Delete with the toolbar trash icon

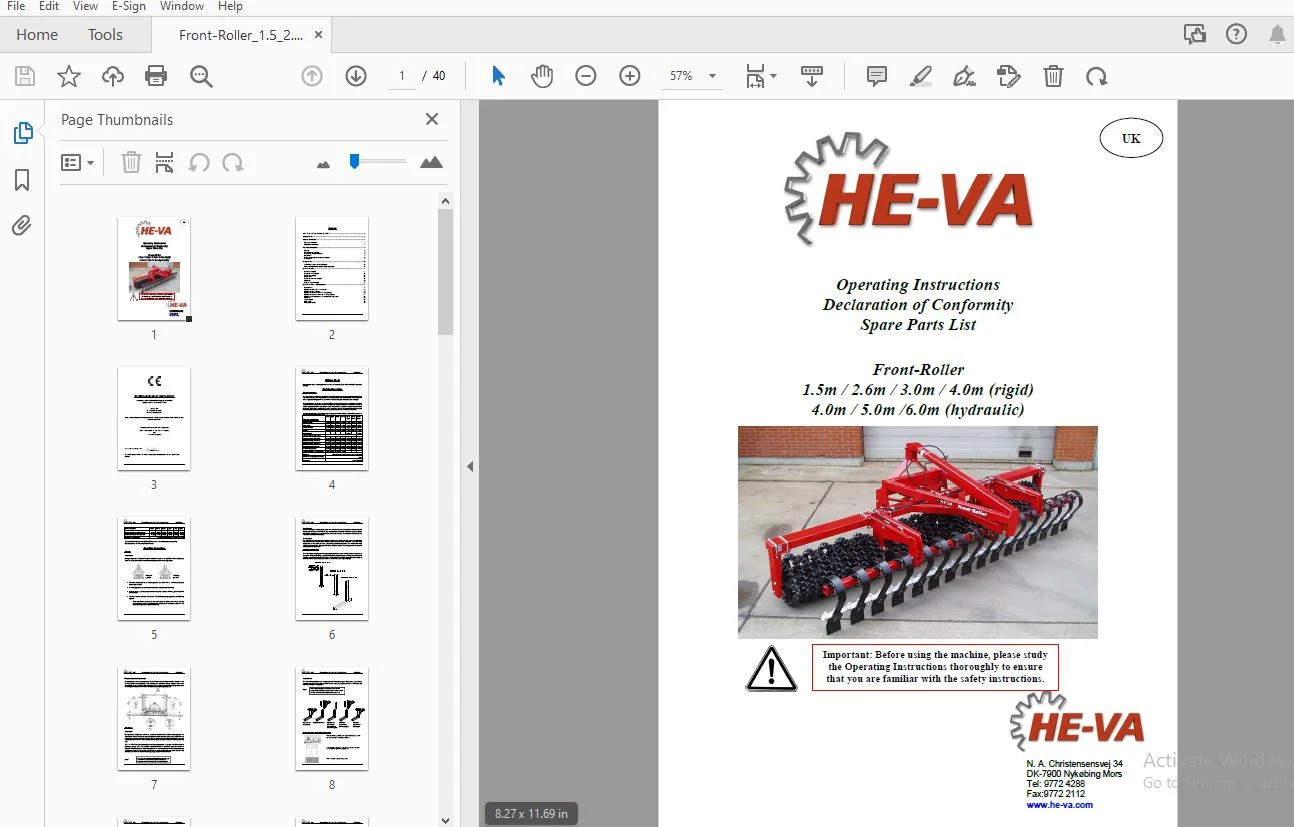pyautogui.click(x=1053, y=76)
